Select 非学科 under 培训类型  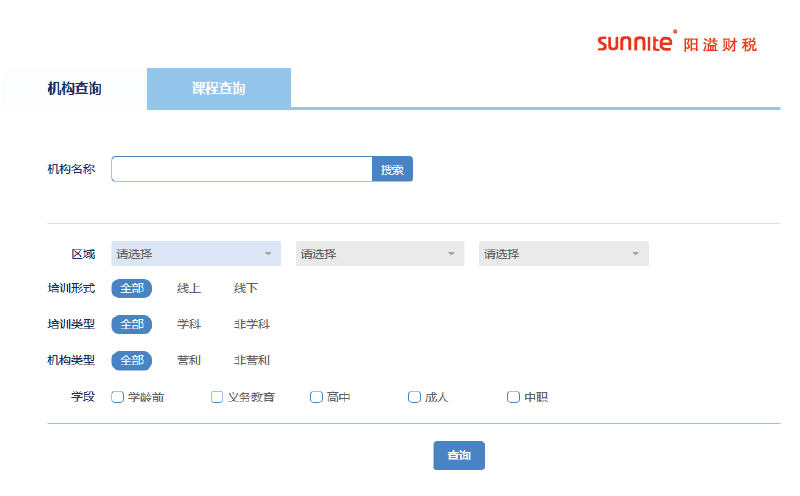tap(252, 324)
